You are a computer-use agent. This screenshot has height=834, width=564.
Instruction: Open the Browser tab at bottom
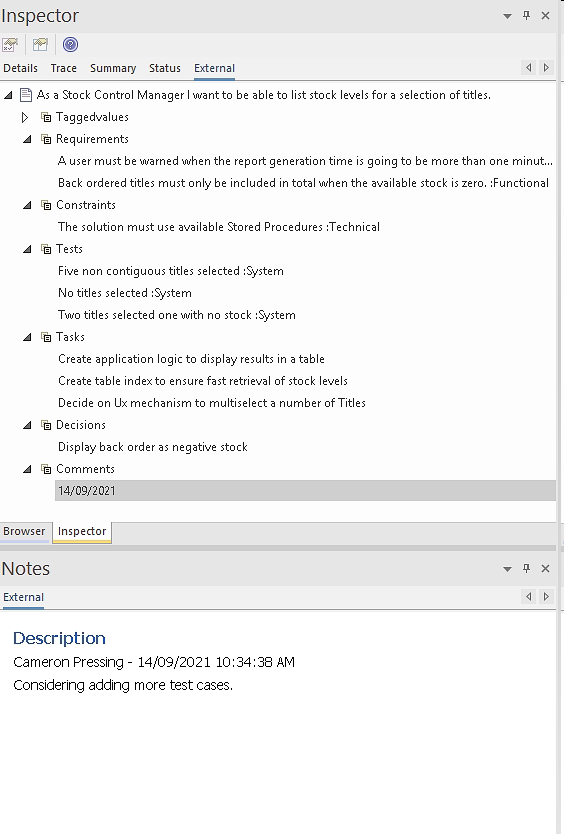pos(24,531)
